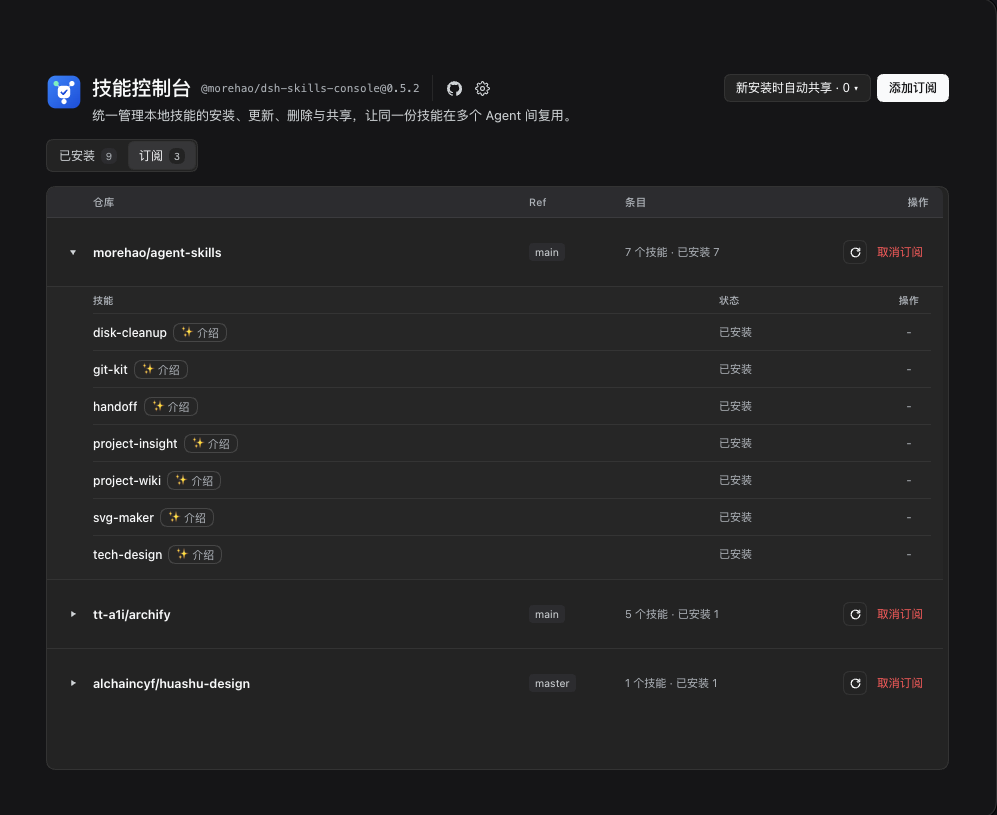Click the main ref badge for tt-a1i/archify
This screenshot has width=997, height=815.
click(547, 614)
